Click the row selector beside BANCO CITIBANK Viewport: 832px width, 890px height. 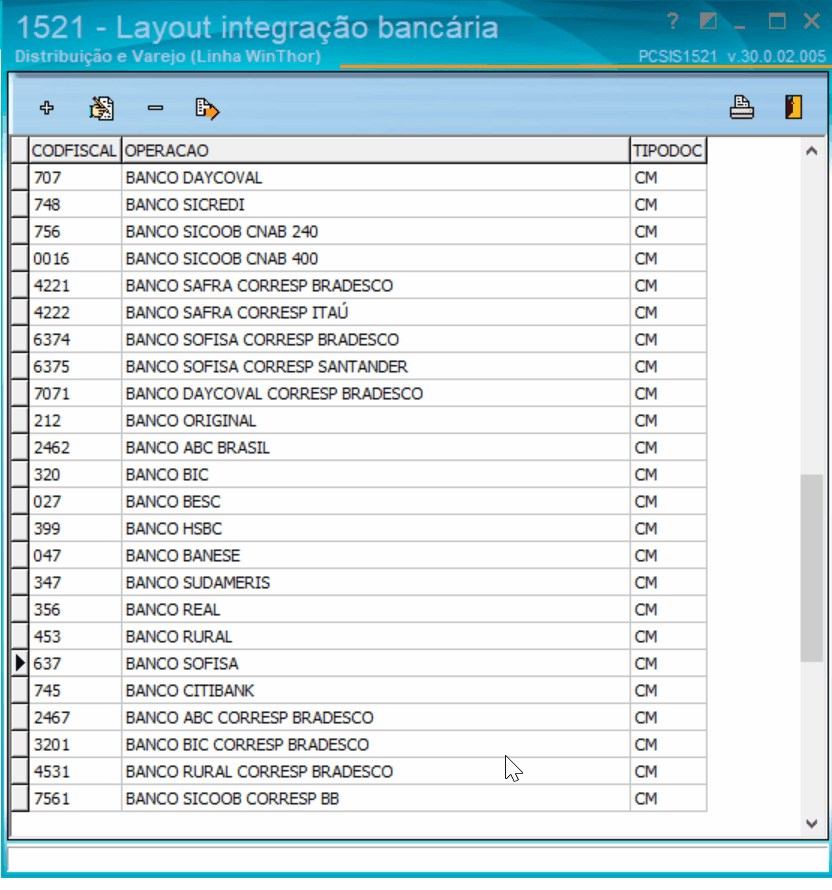pos(20,690)
